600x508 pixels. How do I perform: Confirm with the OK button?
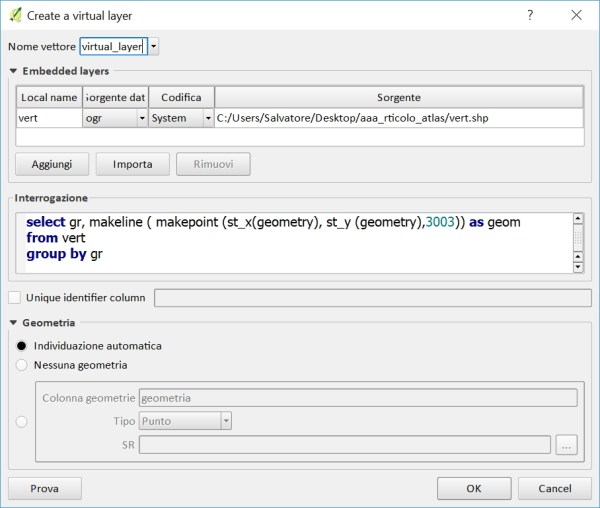[474, 489]
